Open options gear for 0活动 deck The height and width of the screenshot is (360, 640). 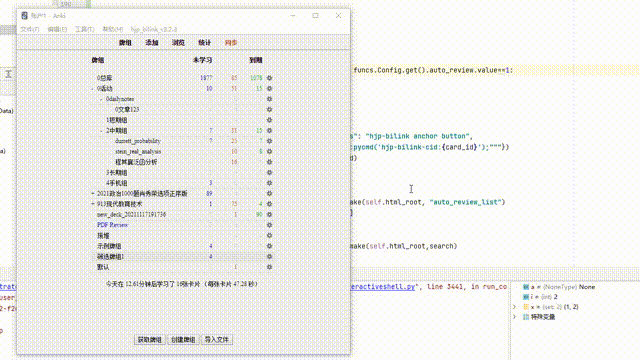[269, 89]
